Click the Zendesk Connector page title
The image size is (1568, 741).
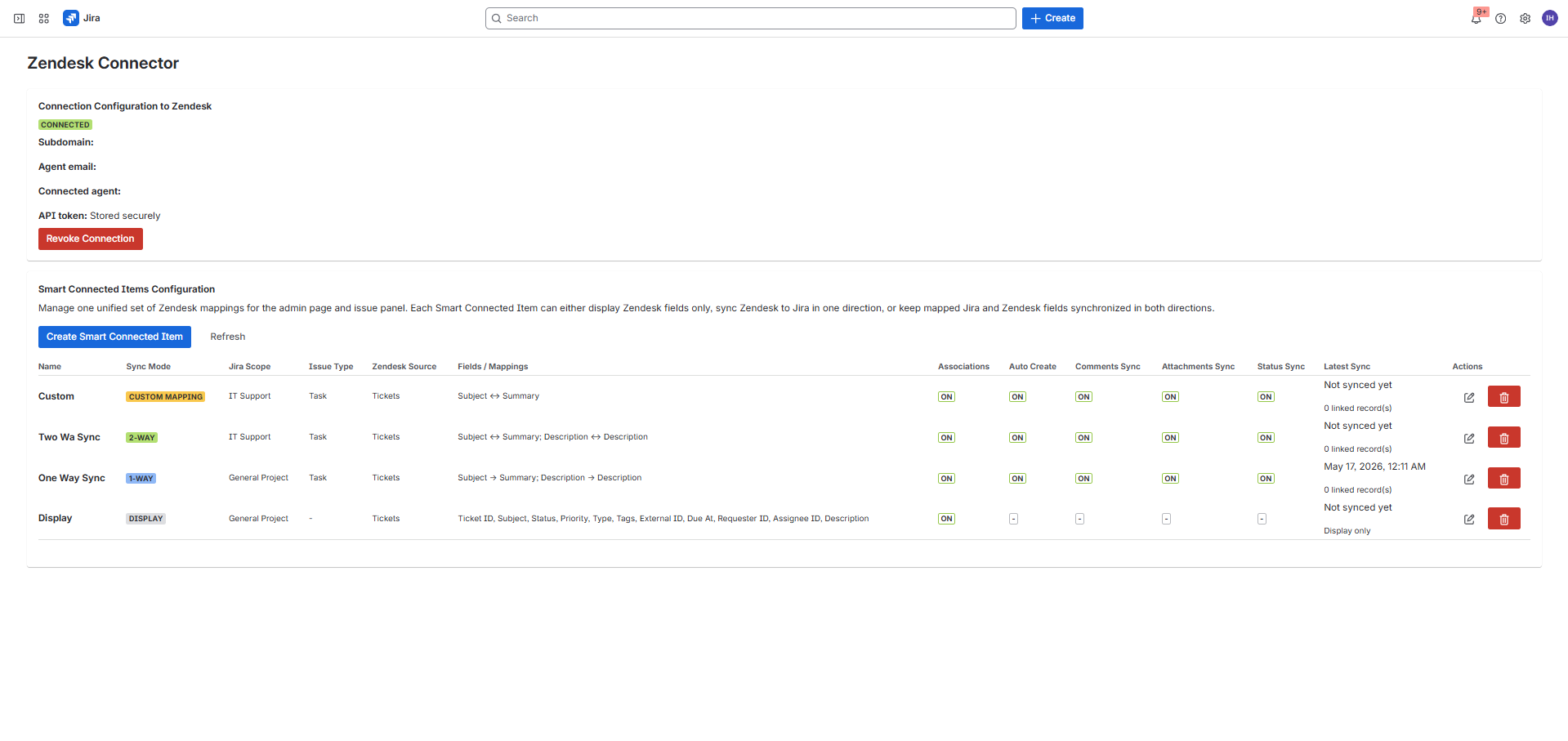(x=103, y=63)
